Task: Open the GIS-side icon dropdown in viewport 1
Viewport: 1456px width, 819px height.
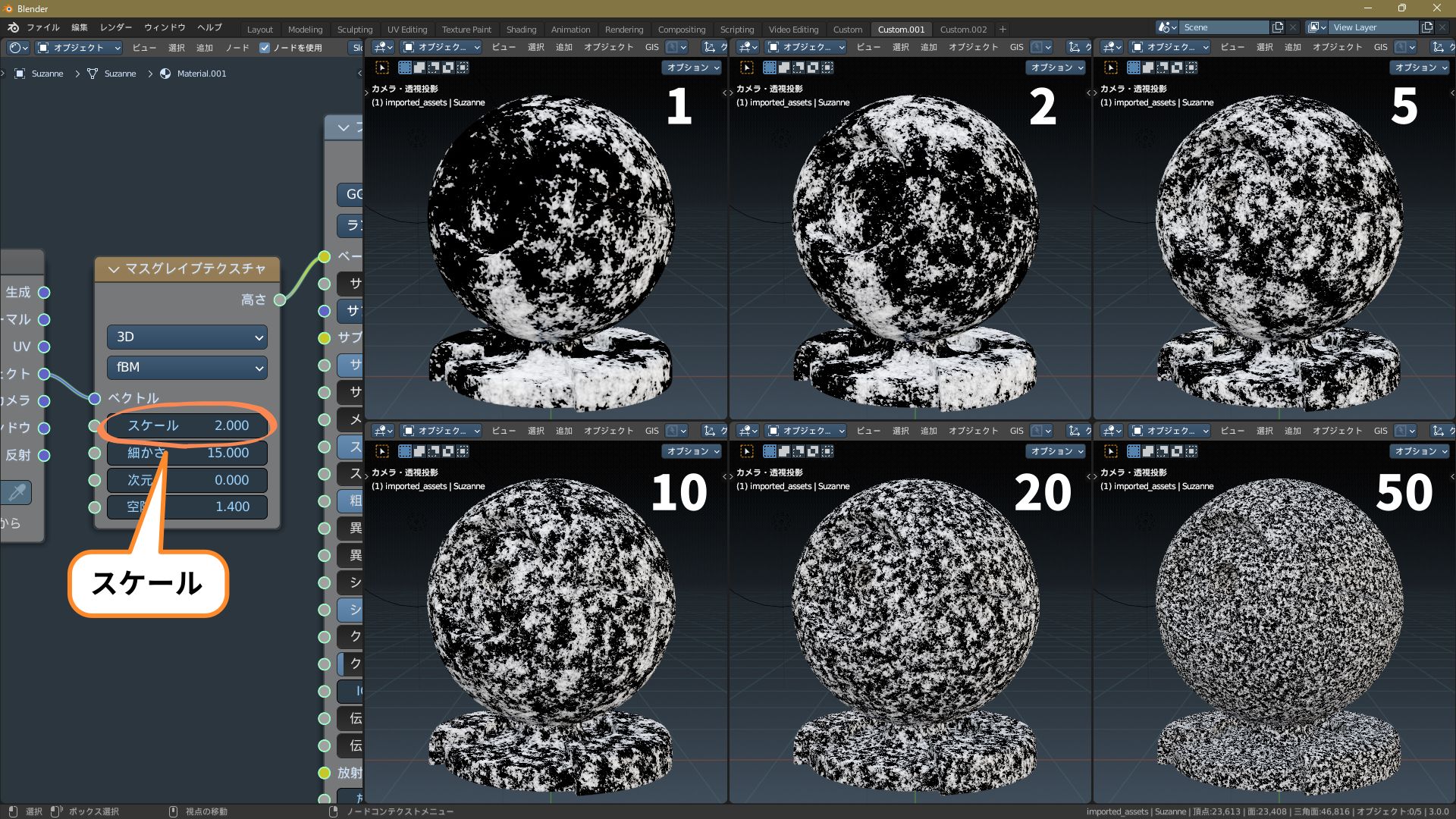Action: (676, 47)
